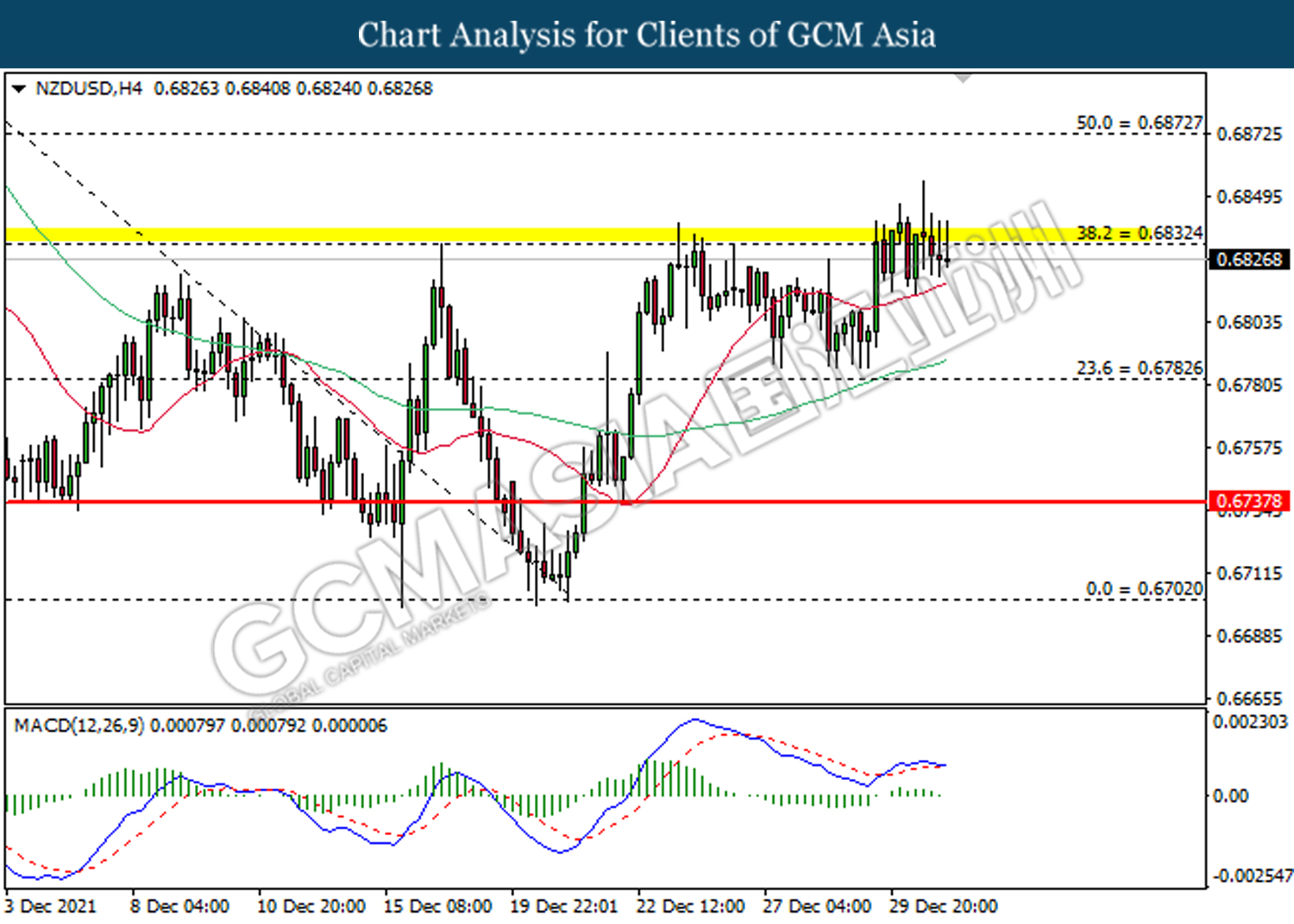Click the Chart Analysis for Clients of GCM Asia title

click(647, 35)
